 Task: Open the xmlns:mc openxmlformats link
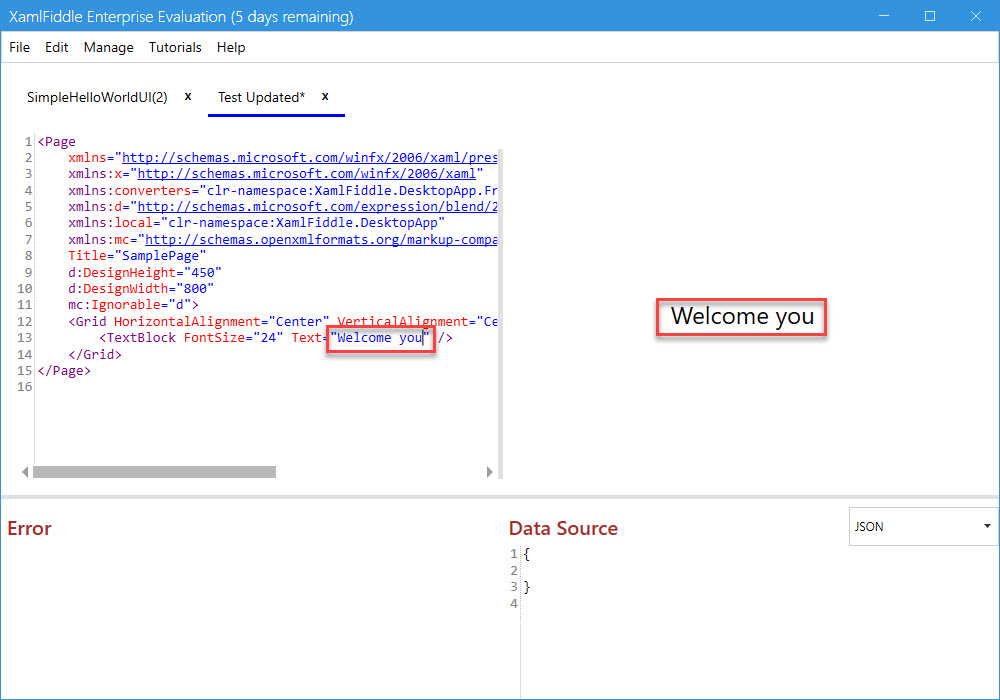321,239
